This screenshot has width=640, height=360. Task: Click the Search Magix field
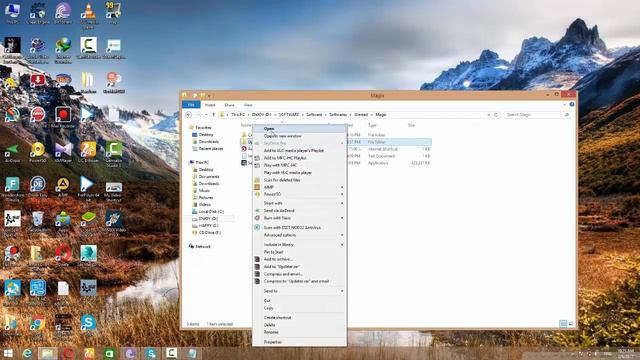click(537, 115)
